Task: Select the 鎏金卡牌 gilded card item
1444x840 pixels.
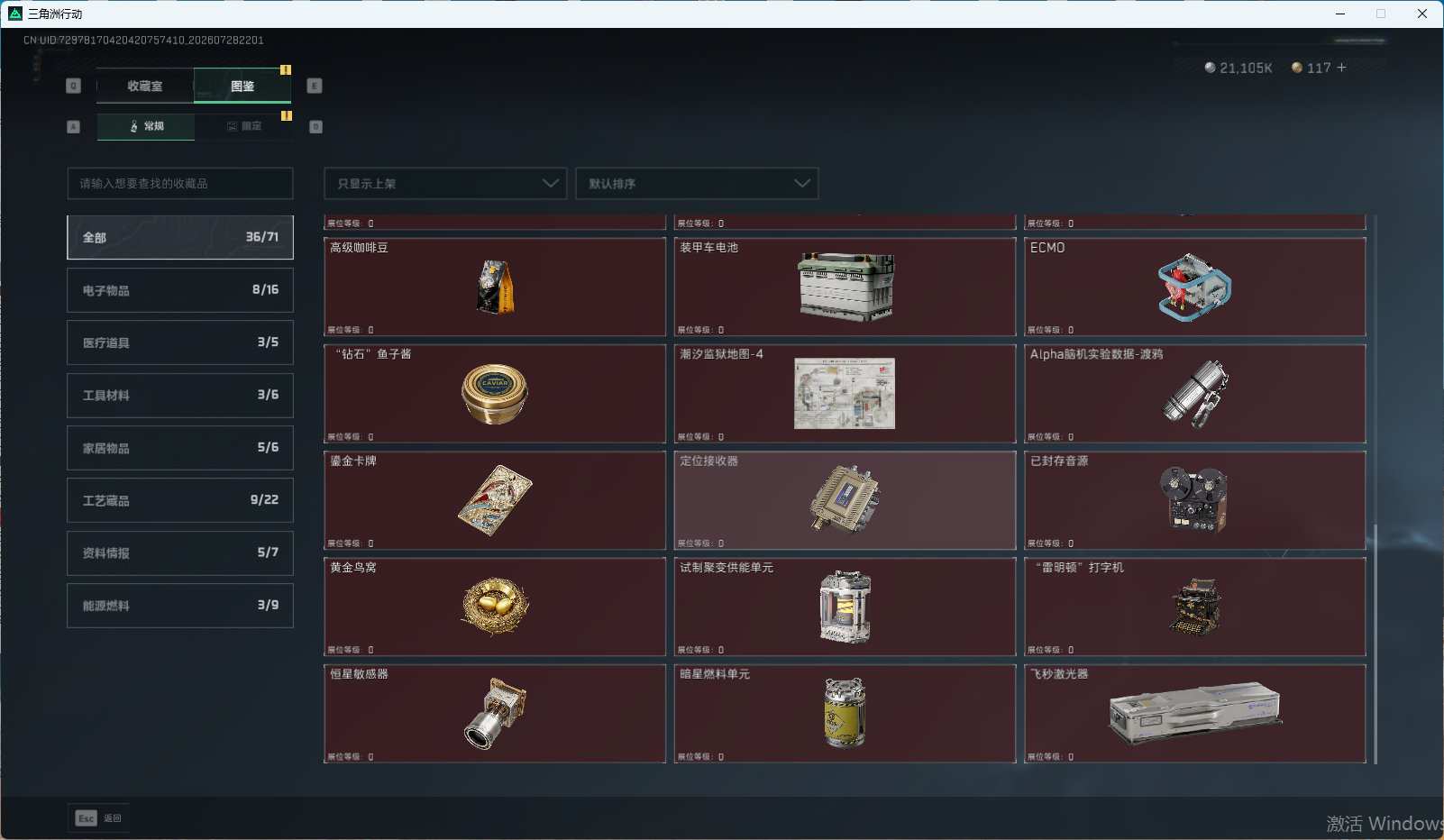Action: coord(495,500)
